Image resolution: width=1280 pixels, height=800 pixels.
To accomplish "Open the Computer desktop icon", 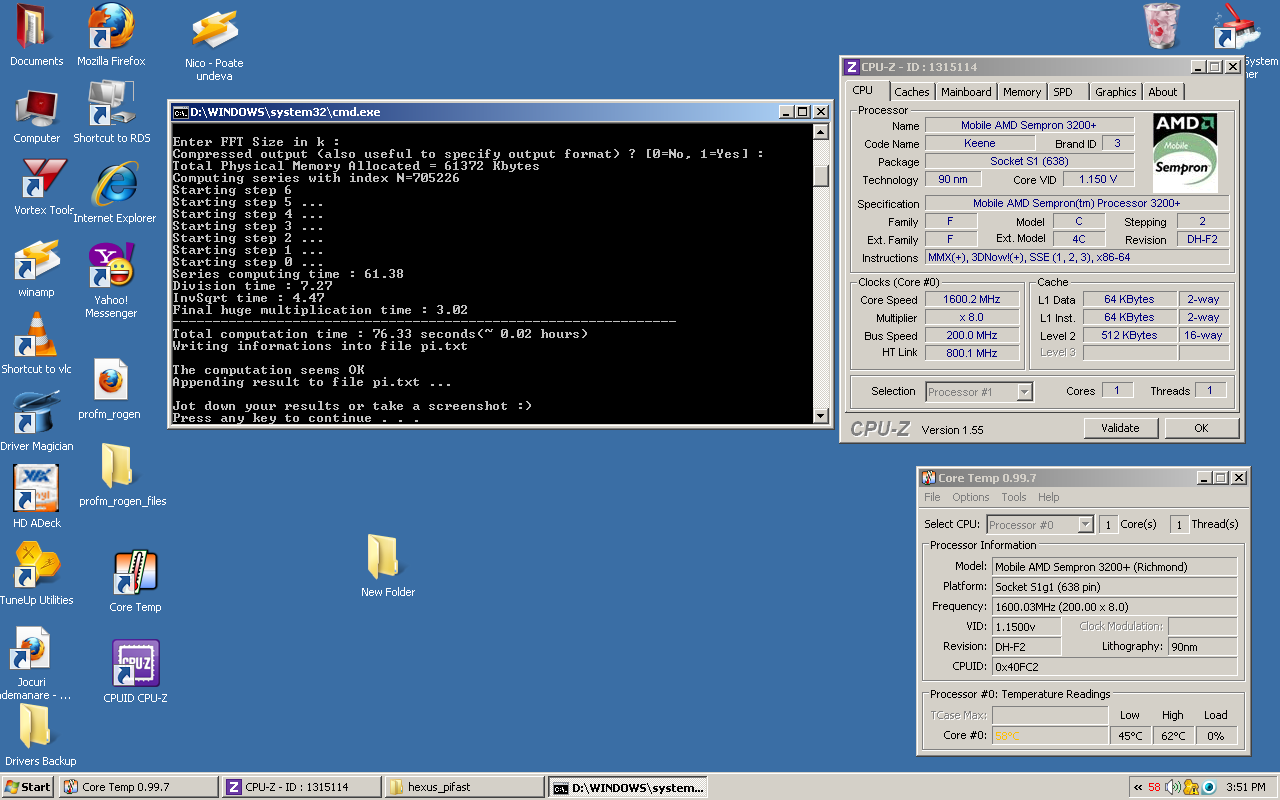I will pyautogui.click(x=36, y=115).
